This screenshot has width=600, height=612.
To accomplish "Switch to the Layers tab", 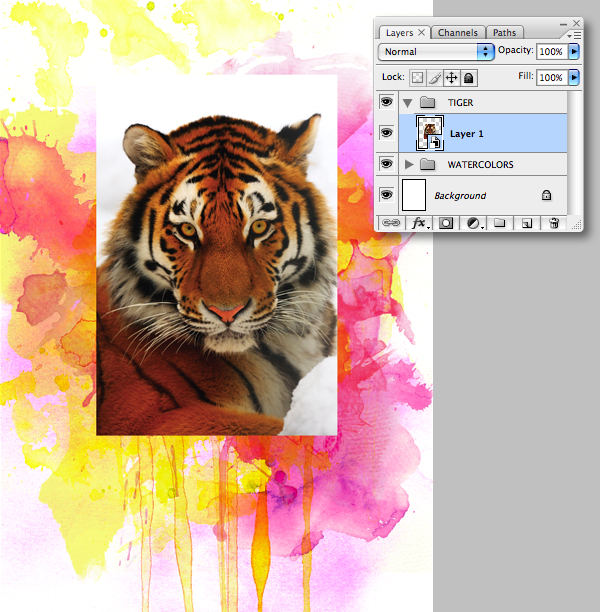I will tap(399, 33).
